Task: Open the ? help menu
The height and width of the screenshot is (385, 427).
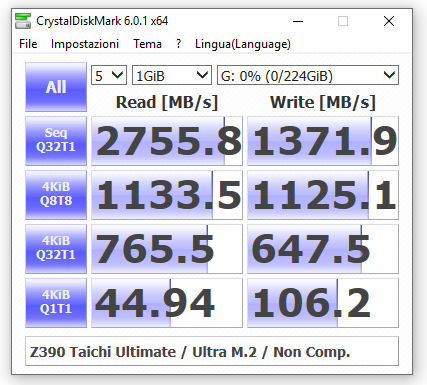Action: (179, 44)
